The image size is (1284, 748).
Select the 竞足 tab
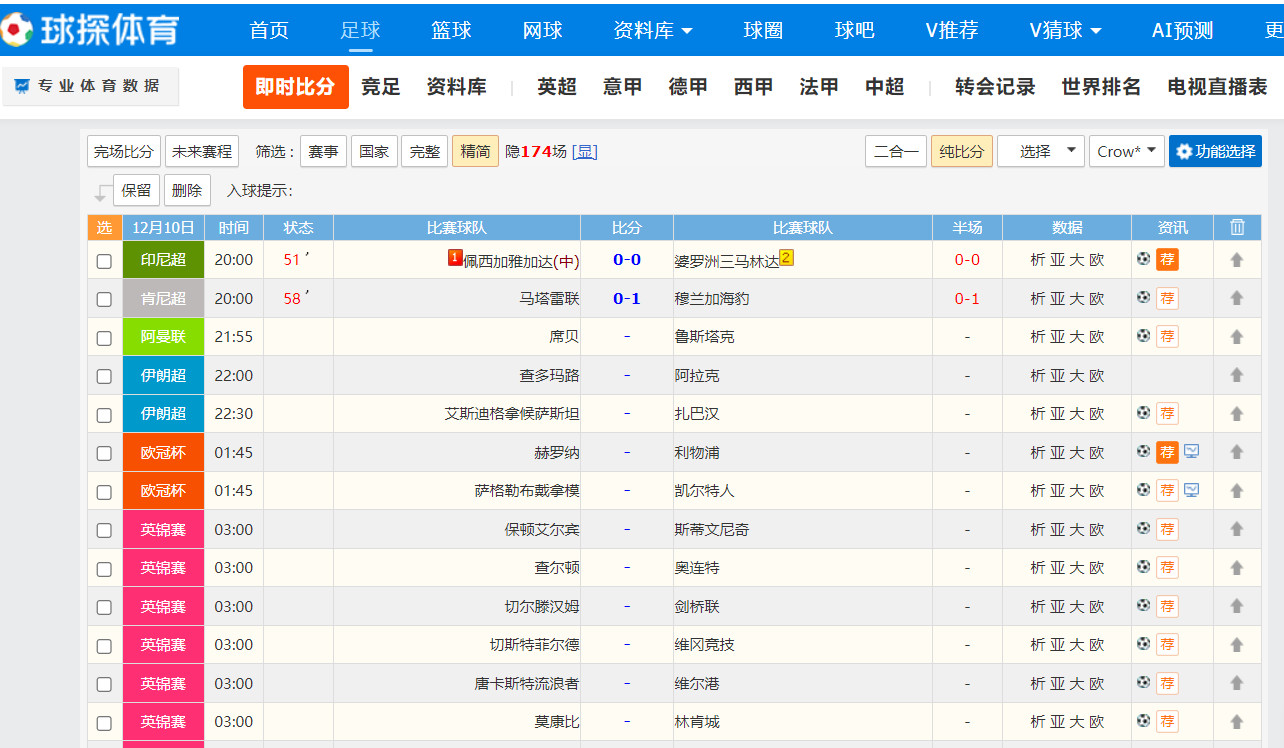tap(381, 87)
